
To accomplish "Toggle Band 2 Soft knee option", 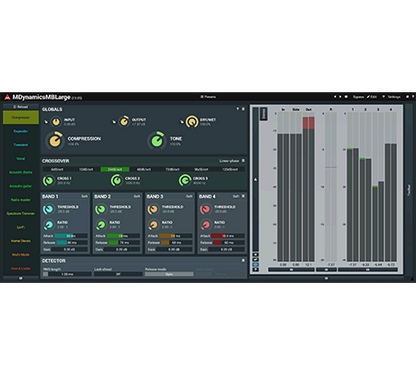I will 137,196.
